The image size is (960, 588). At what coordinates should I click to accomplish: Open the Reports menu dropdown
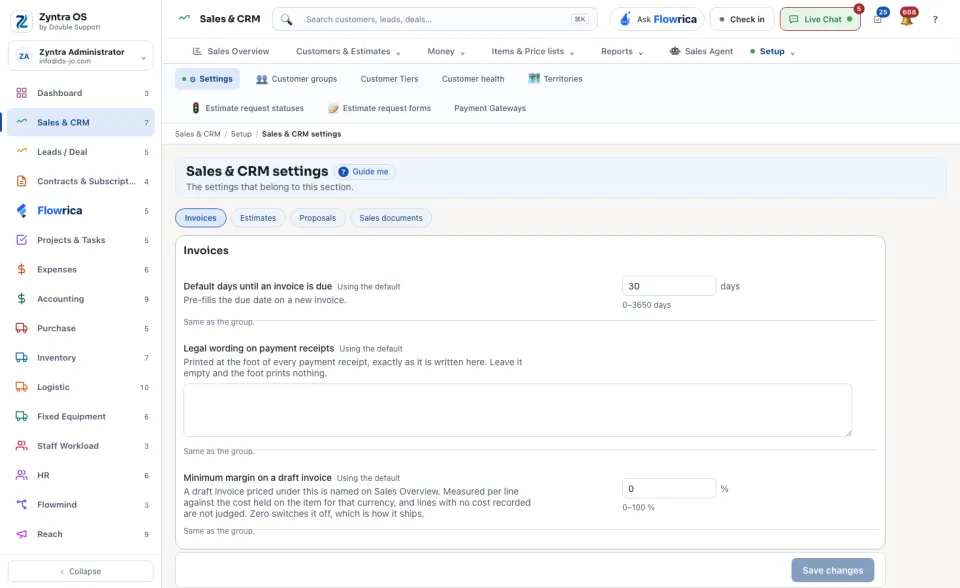622,51
